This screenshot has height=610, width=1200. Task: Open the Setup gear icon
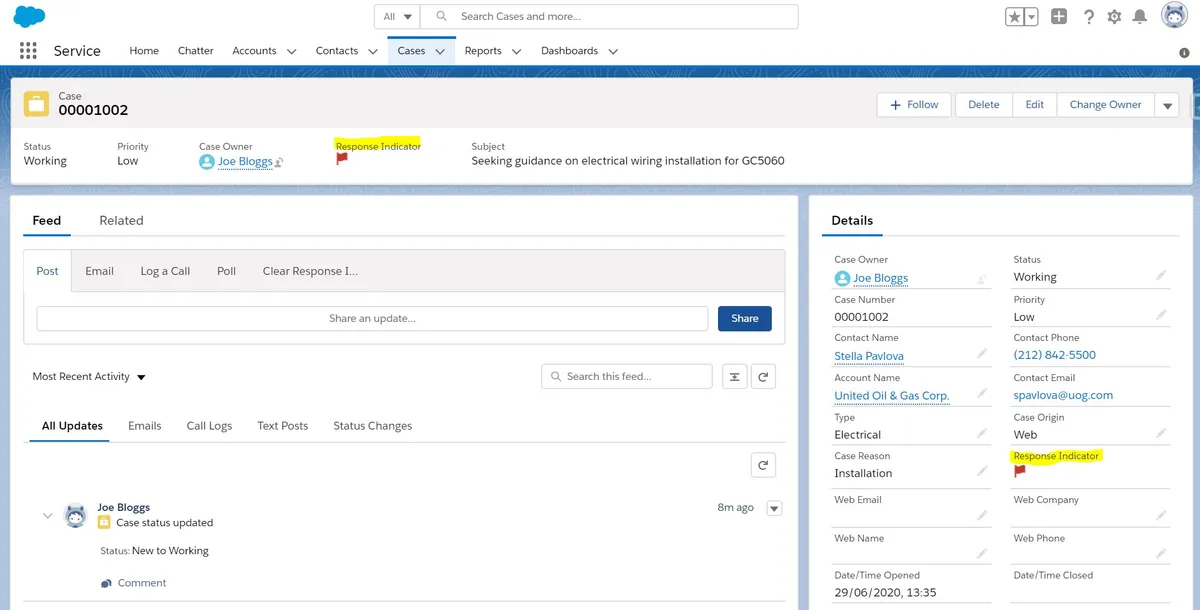[1114, 17]
